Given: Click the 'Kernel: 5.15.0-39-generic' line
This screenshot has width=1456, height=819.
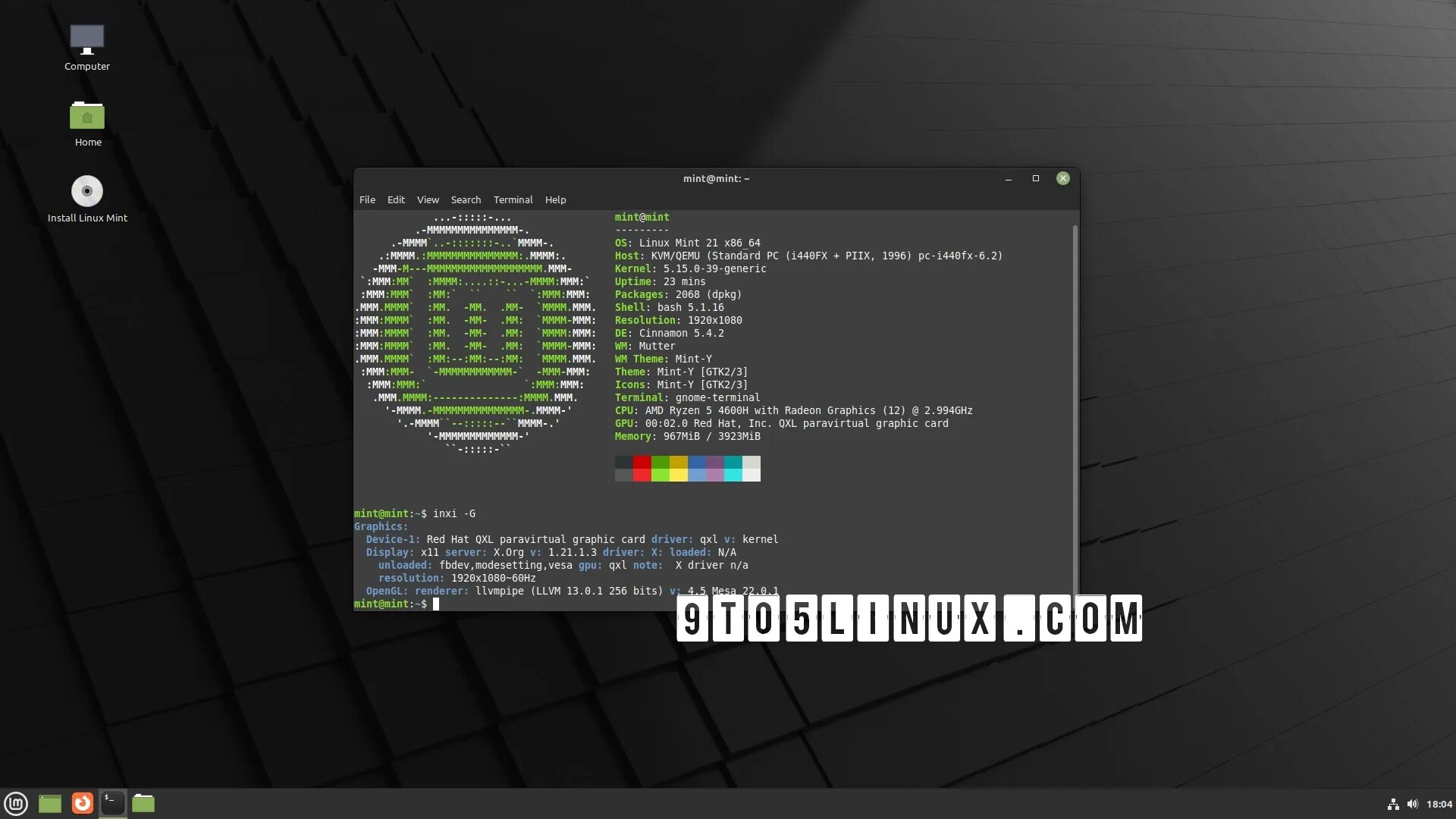Looking at the screenshot, I should (x=690, y=269).
